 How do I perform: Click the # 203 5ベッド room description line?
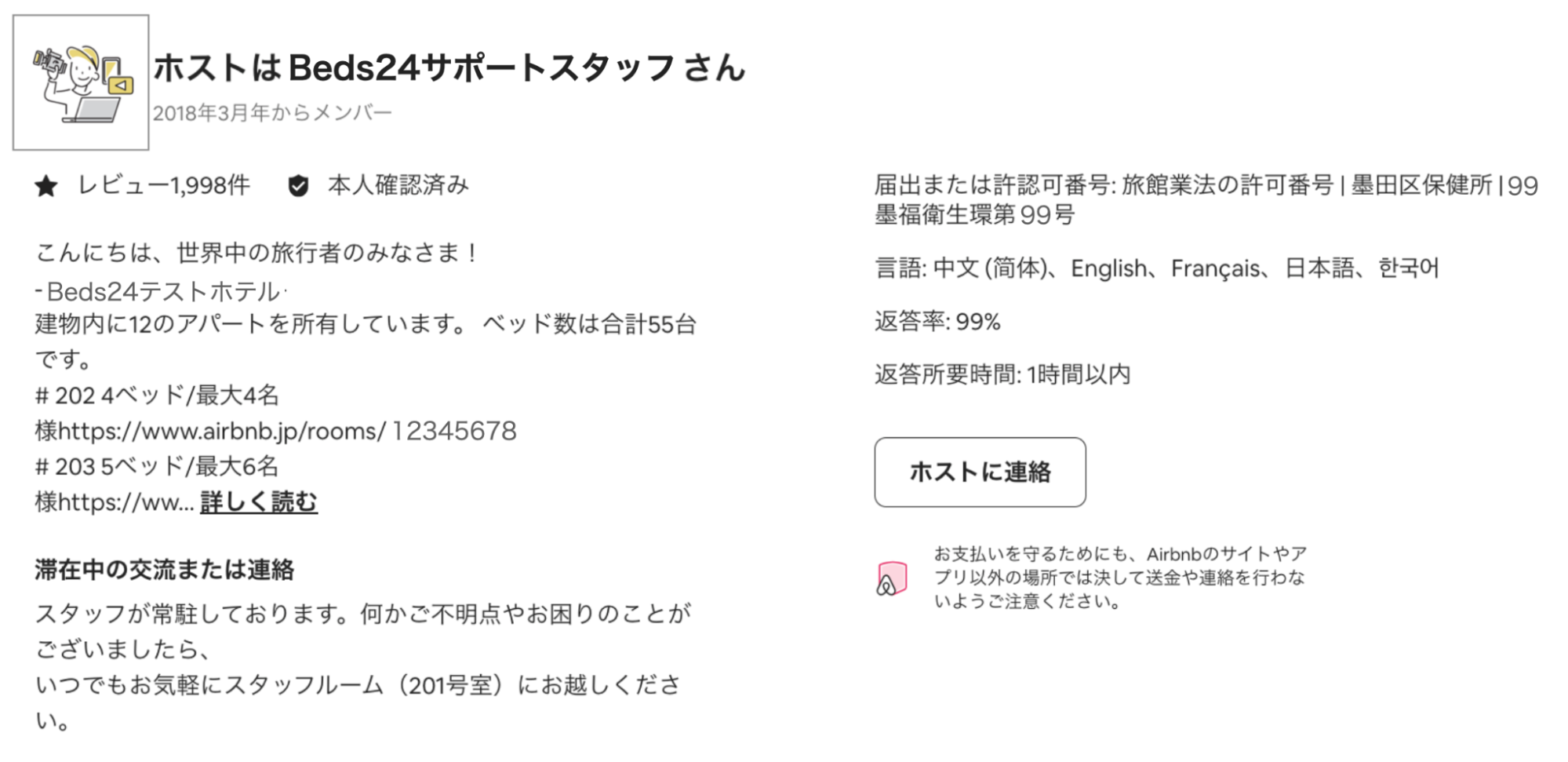tap(157, 466)
